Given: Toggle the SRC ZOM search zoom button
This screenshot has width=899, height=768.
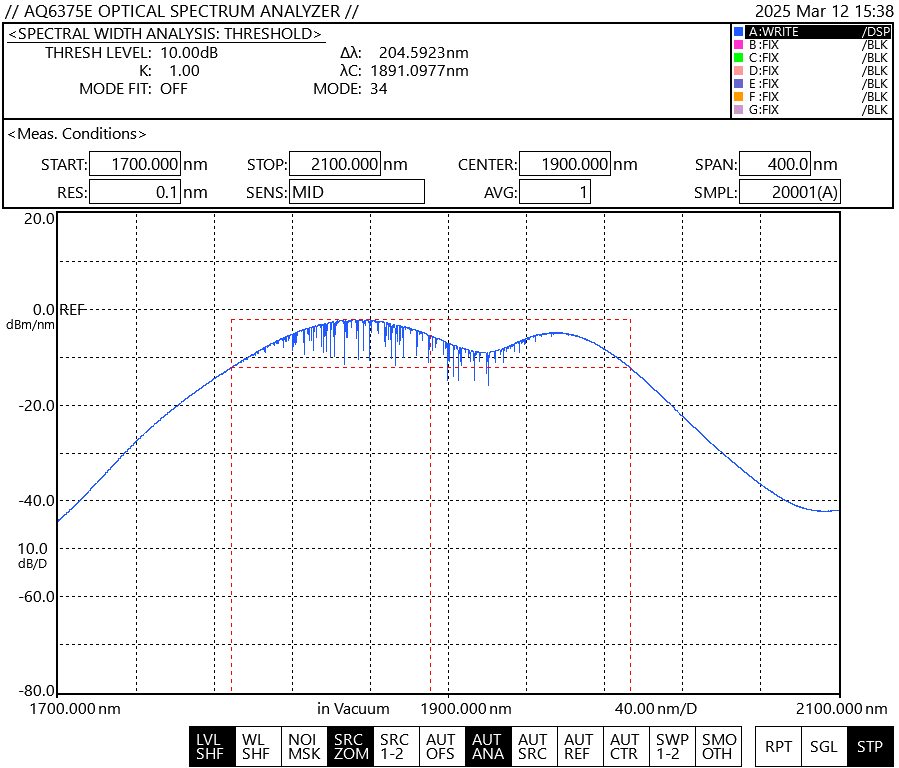Looking at the screenshot, I should [x=349, y=747].
